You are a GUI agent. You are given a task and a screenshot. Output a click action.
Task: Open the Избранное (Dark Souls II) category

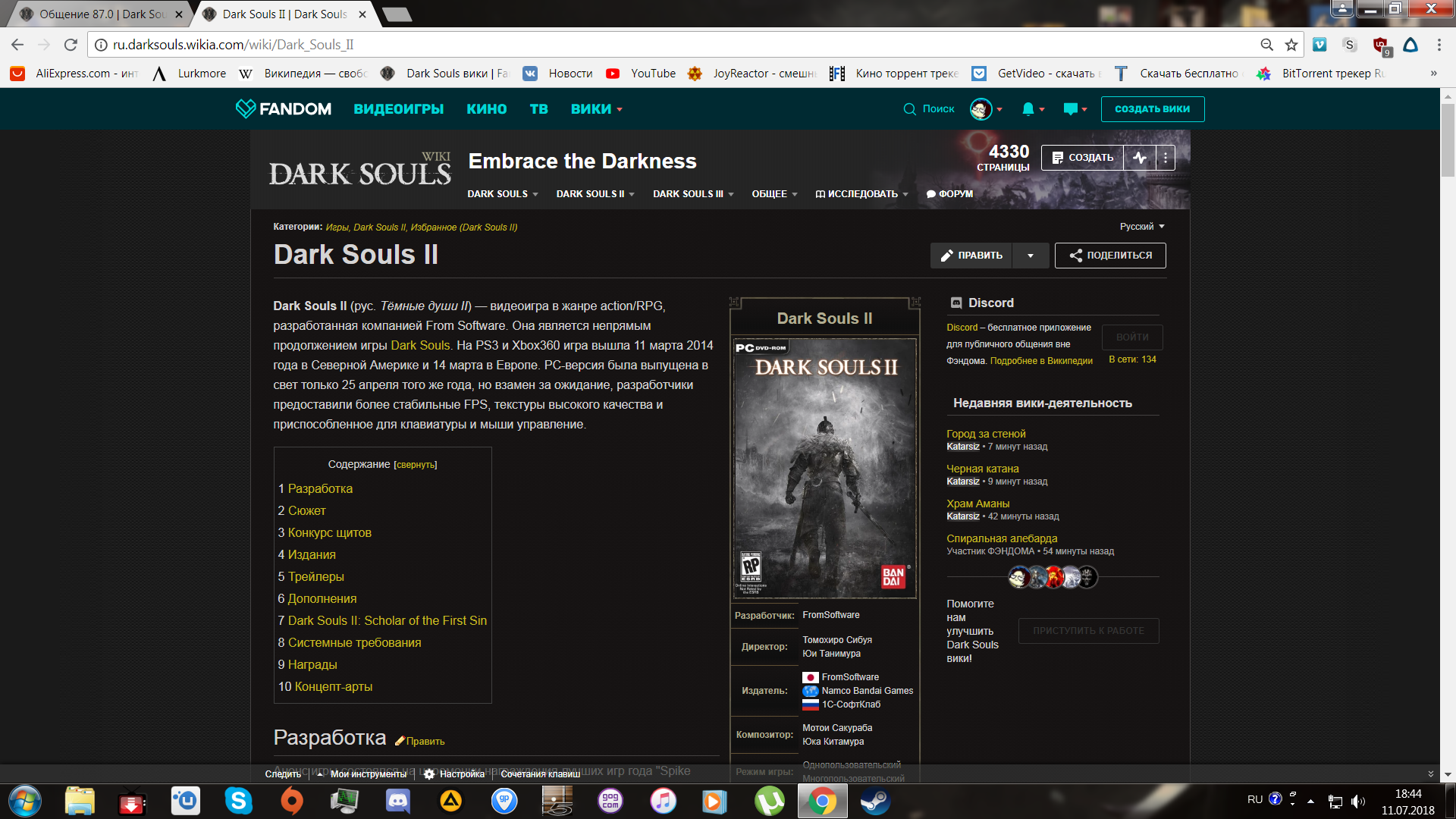pyautogui.click(x=464, y=227)
